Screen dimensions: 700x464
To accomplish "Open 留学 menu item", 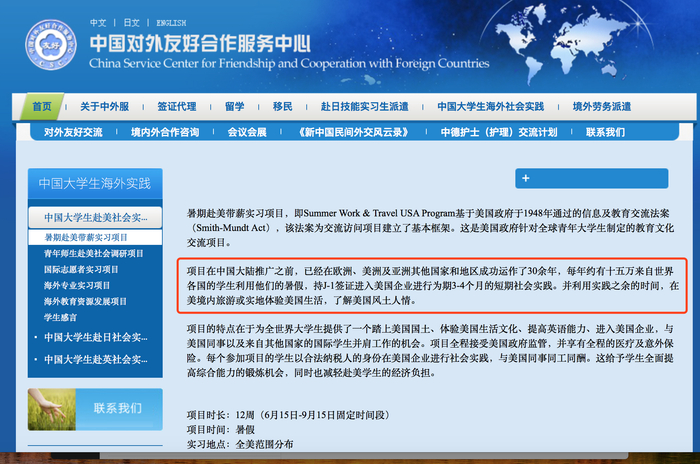I will 234,106.
